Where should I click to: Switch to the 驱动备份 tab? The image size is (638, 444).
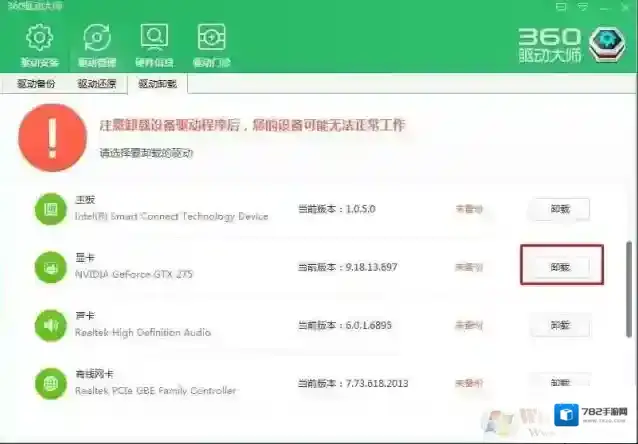pos(36,84)
